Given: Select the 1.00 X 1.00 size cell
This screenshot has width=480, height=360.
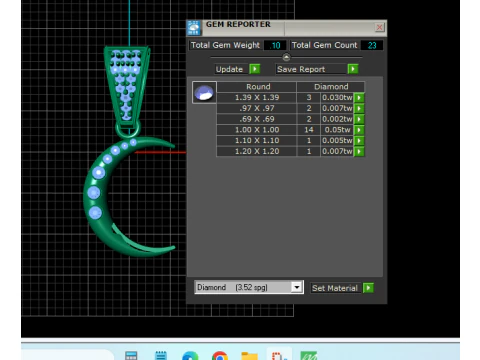Looking at the screenshot, I should tap(257, 130).
